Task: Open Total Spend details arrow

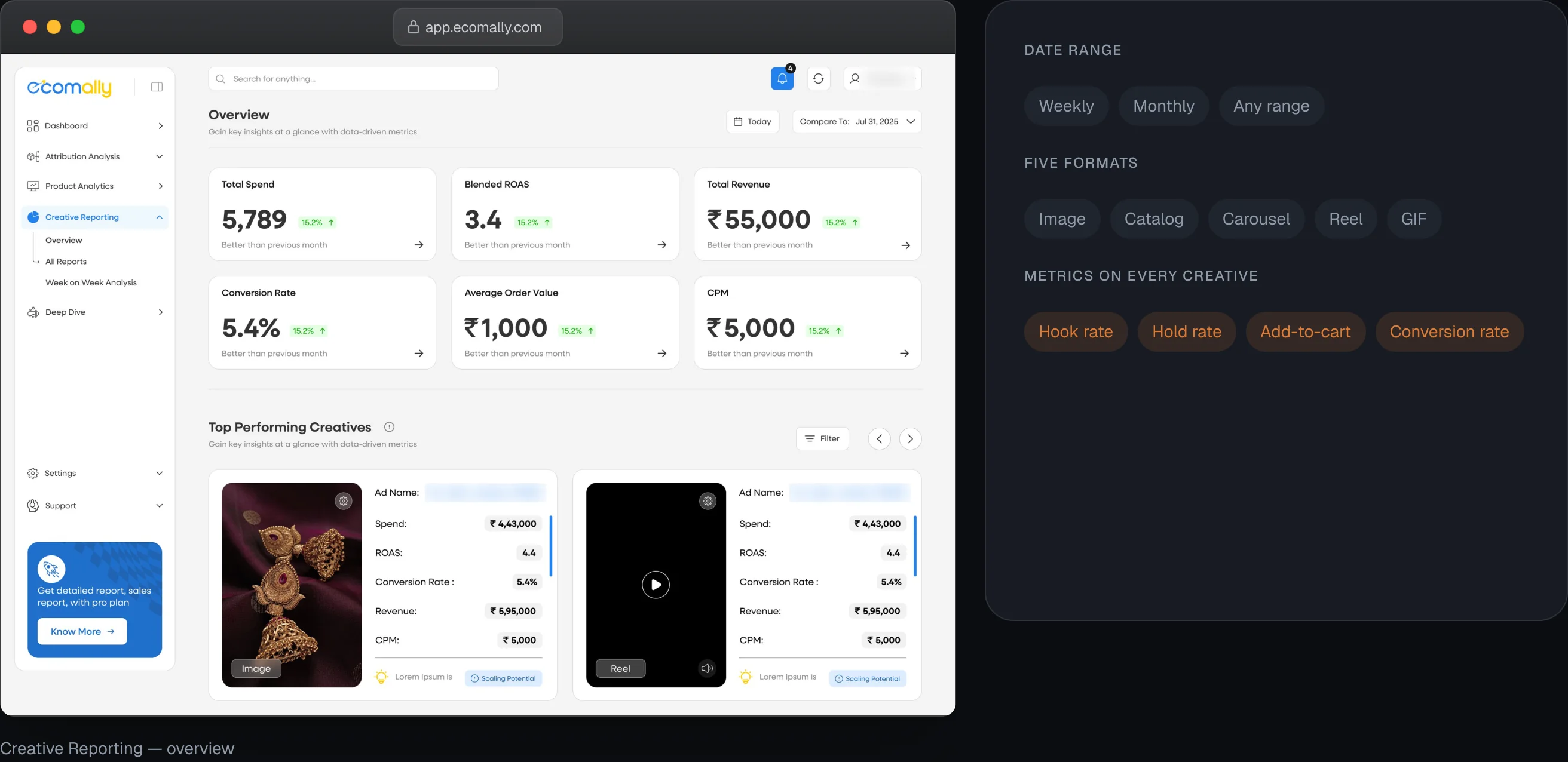Action: (x=419, y=245)
